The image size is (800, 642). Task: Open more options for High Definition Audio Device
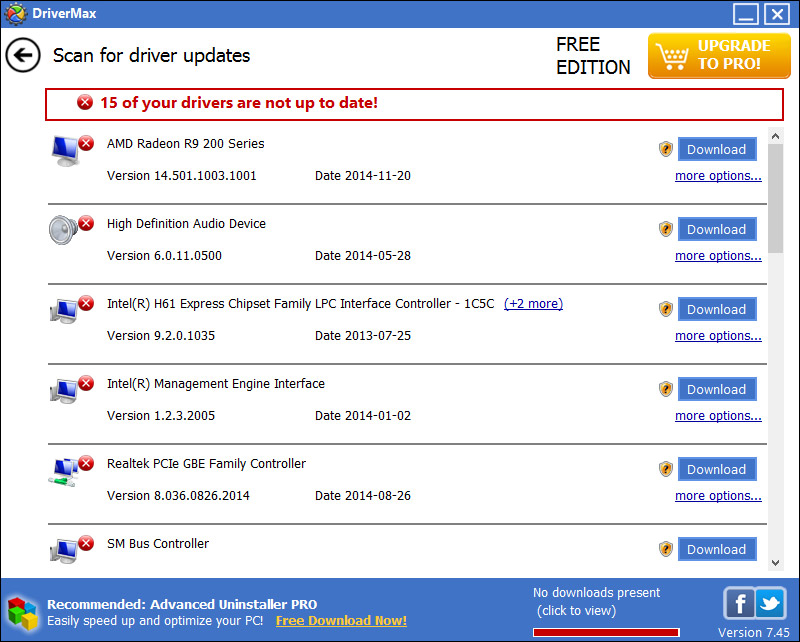[718, 255]
